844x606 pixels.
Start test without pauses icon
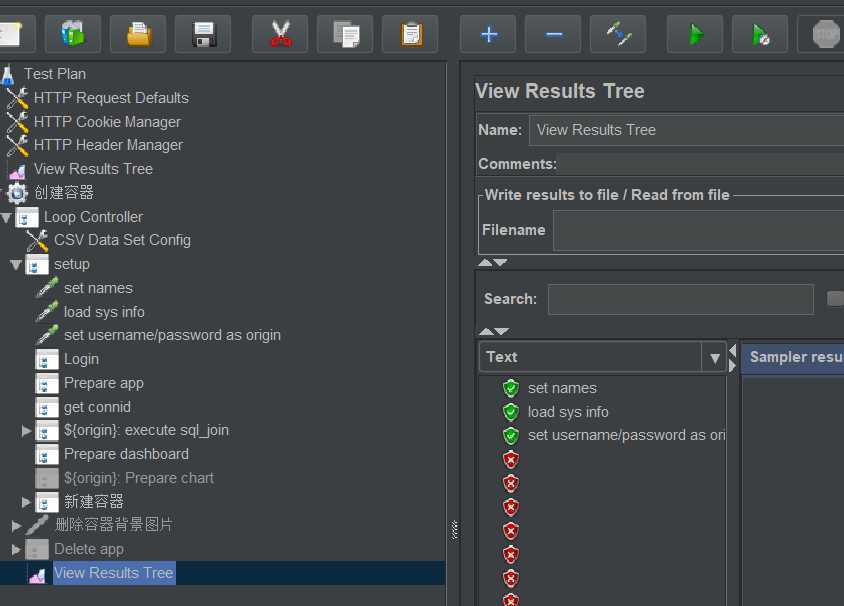coord(760,34)
